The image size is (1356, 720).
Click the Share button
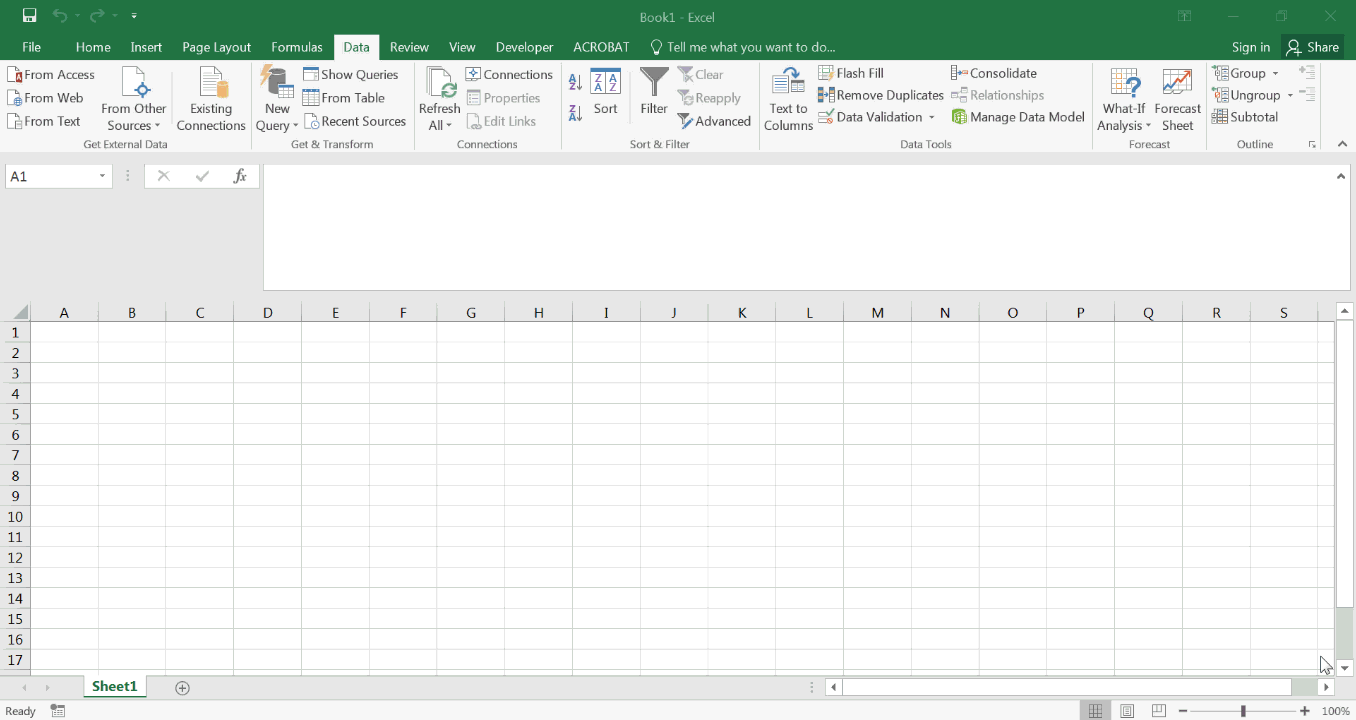coord(1312,47)
